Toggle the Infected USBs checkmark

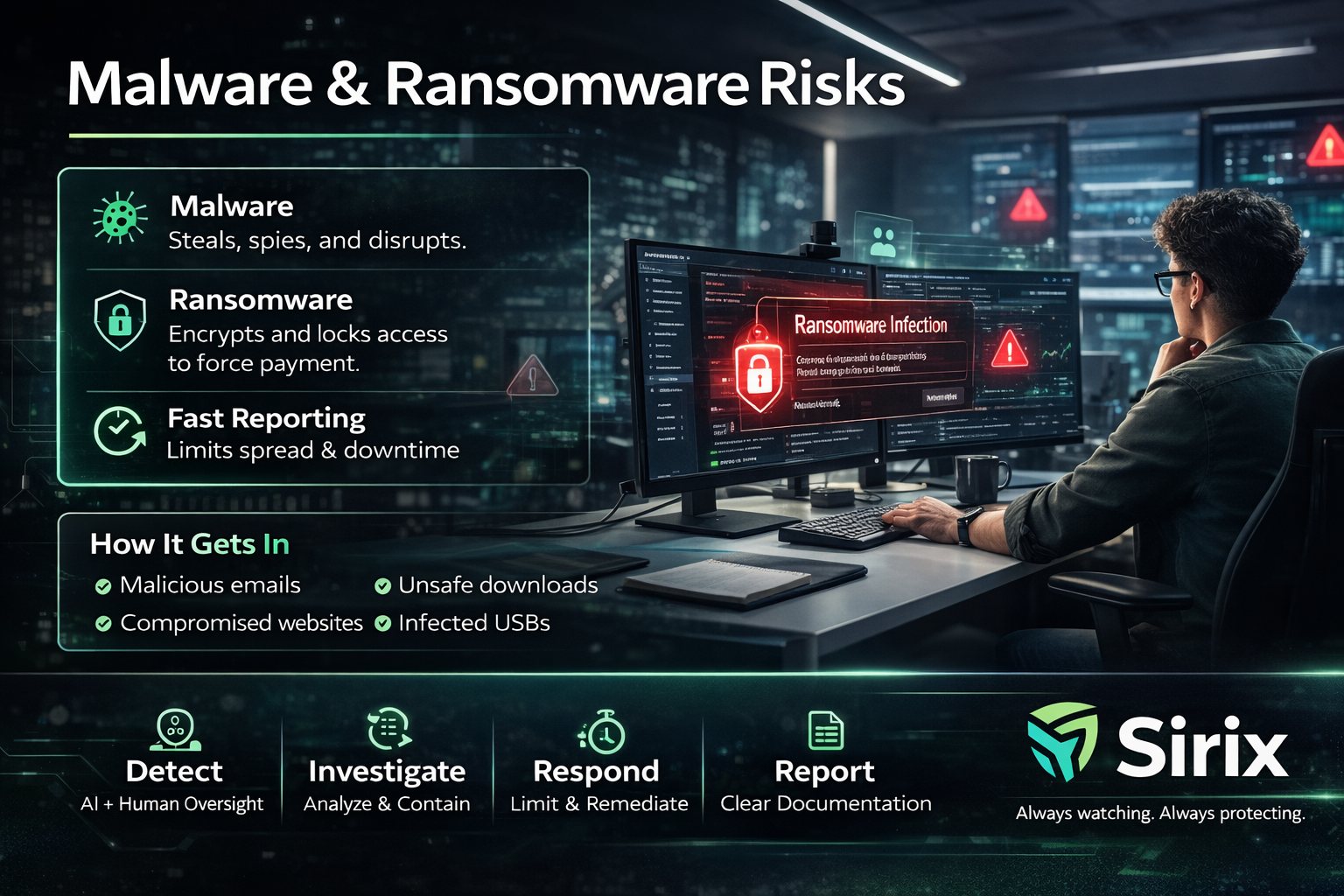382,624
